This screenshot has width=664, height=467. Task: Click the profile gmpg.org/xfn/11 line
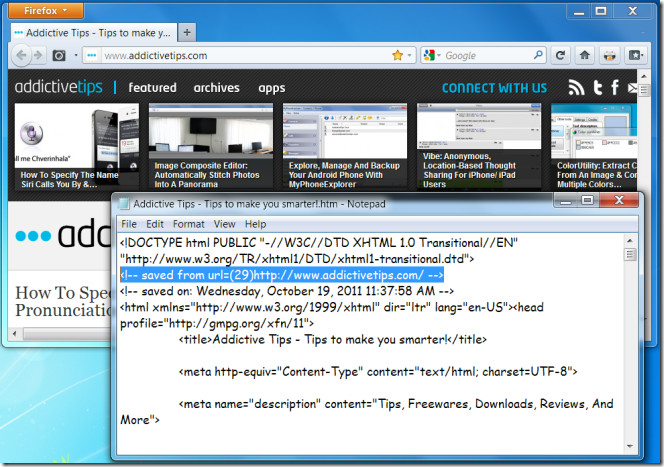(x=217, y=323)
